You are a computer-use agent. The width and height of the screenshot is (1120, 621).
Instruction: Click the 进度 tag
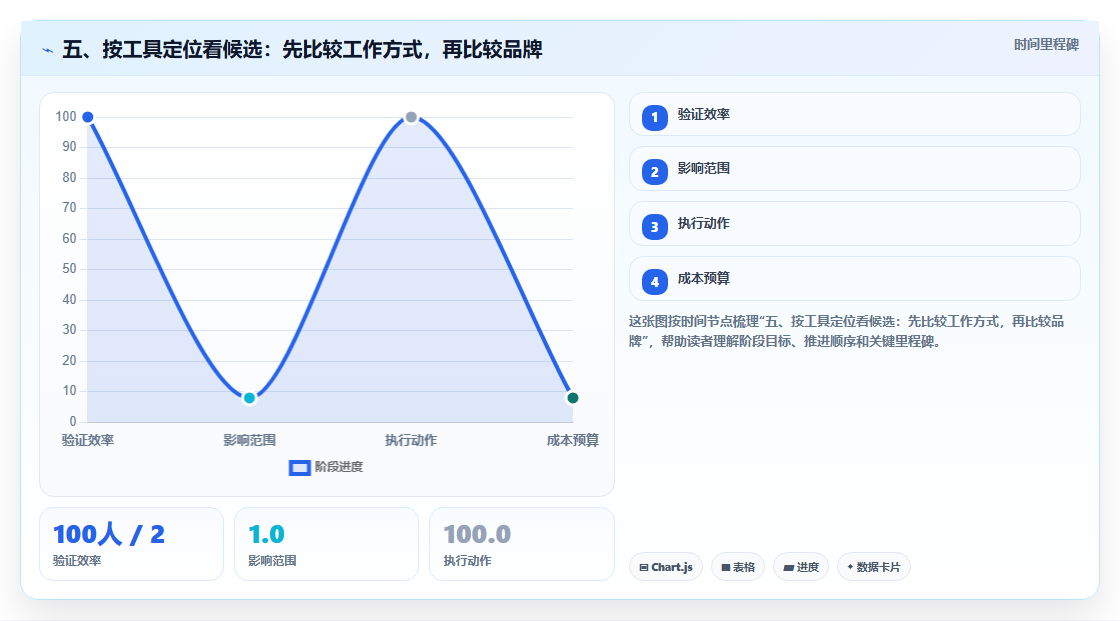(801, 567)
